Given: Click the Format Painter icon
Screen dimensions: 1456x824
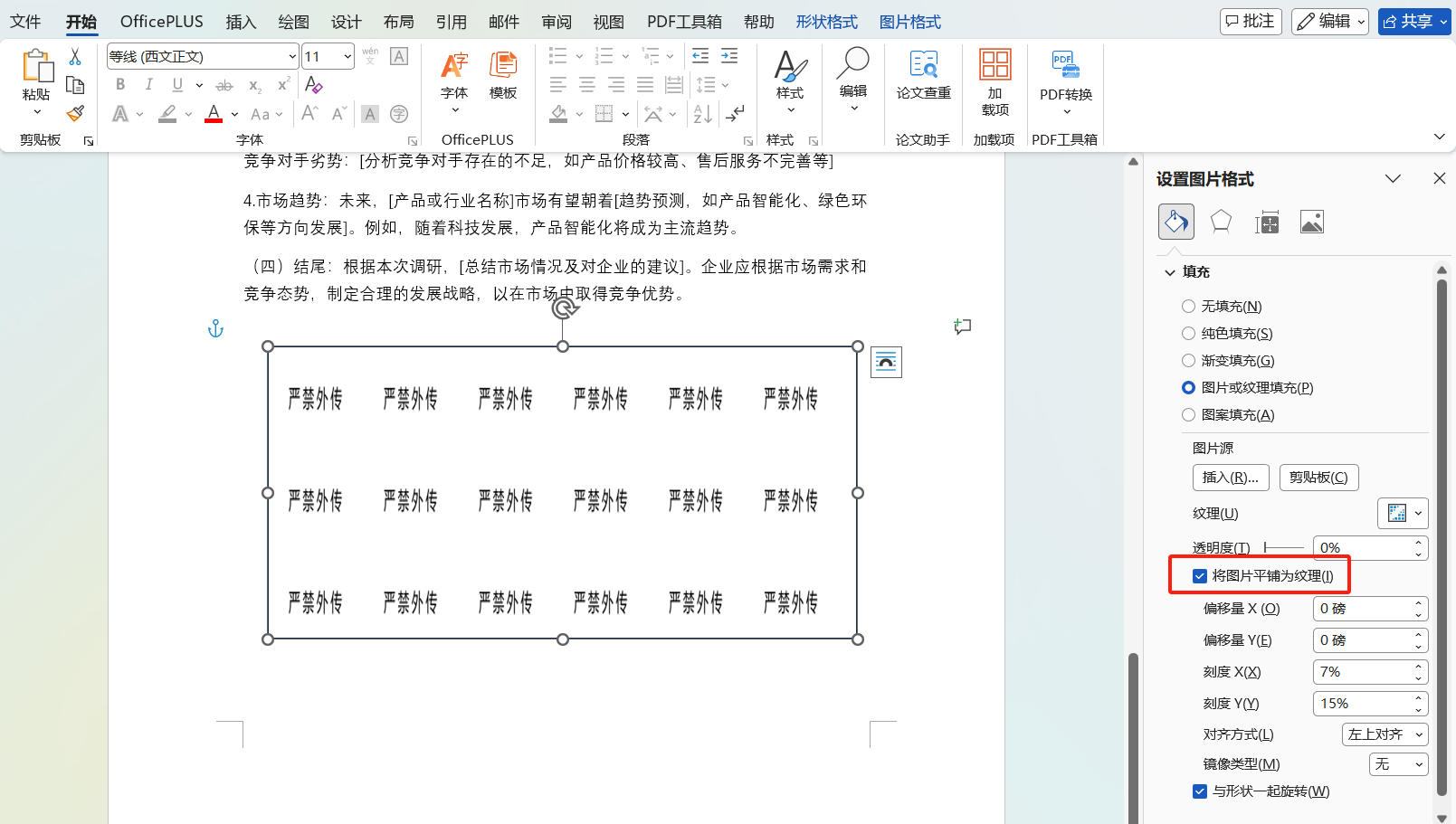Looking at the screenshot, I should pyautogui.click(x=75, y=112).
